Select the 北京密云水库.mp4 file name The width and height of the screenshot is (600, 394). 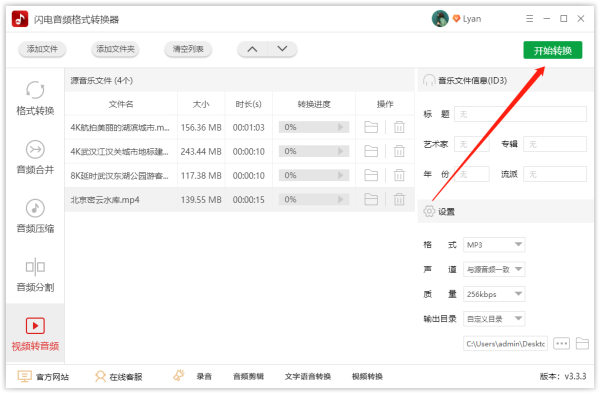point(105,200)
